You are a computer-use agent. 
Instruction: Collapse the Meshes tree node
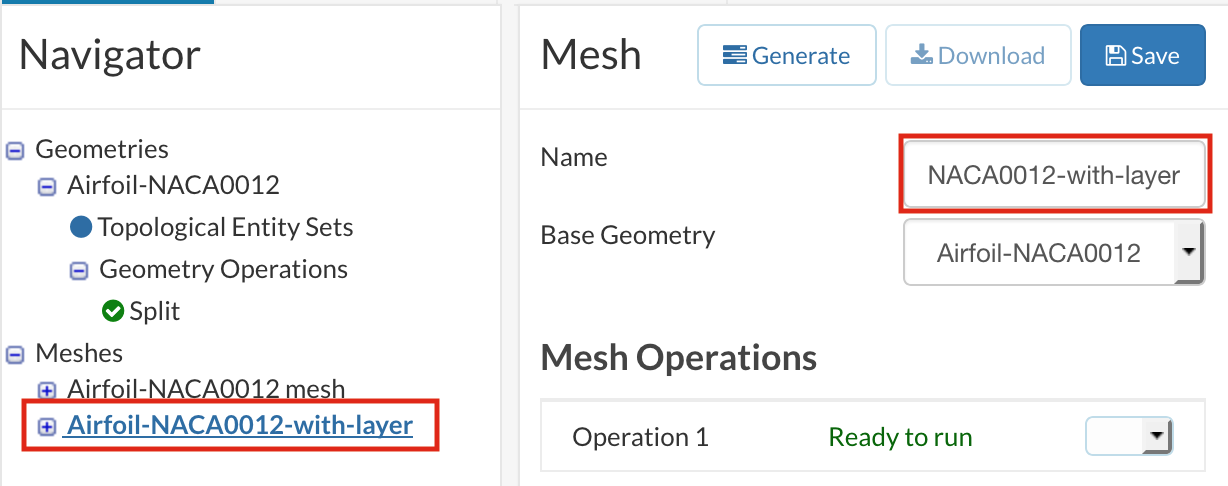(15, 355)
